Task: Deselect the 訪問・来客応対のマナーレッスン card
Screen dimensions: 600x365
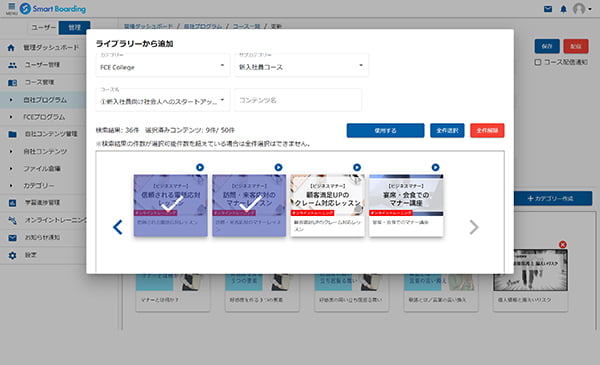Action: [249, 205]
